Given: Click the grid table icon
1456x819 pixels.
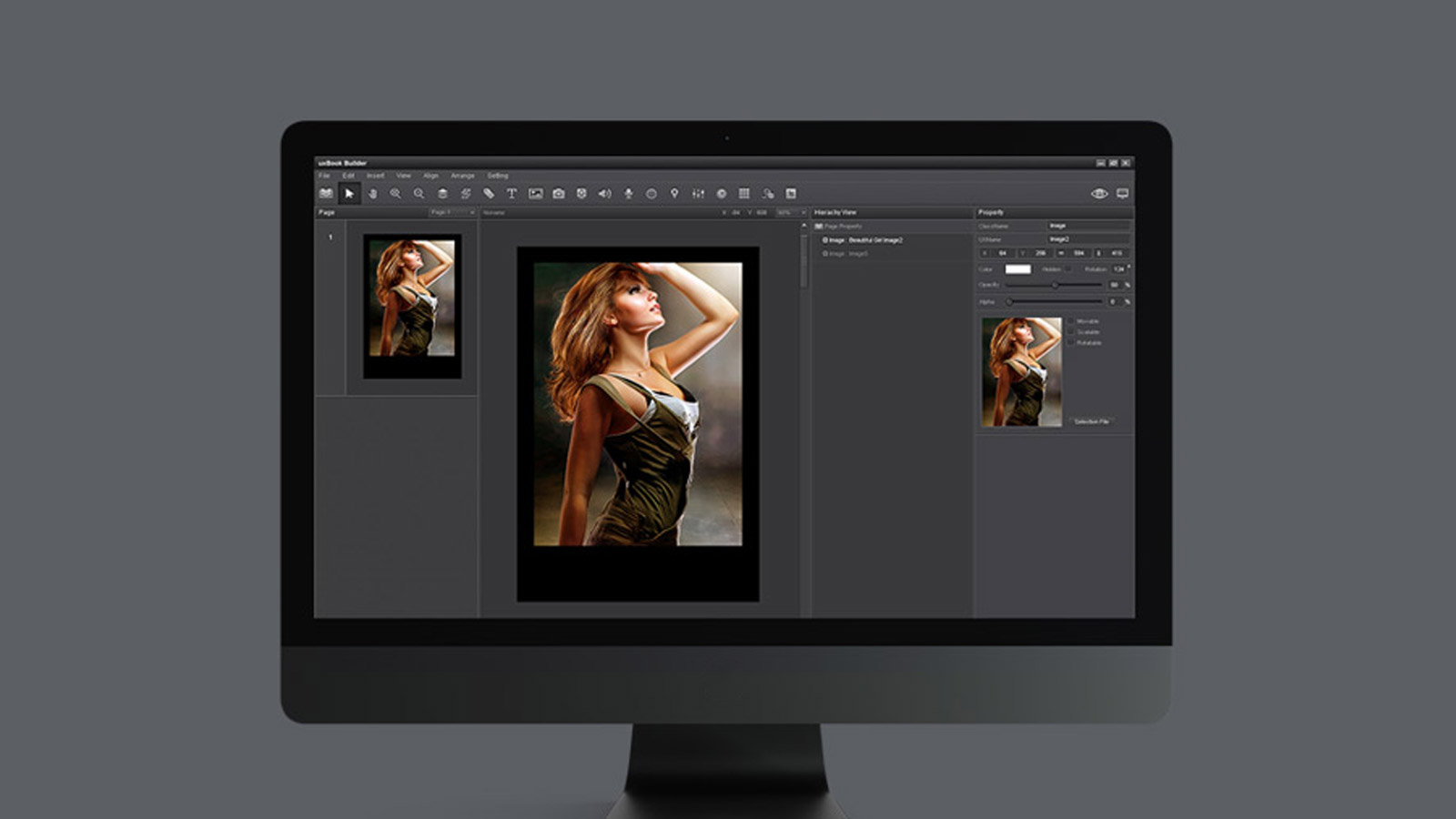Looking at the screenshot, I should click(x=744, y=193).
